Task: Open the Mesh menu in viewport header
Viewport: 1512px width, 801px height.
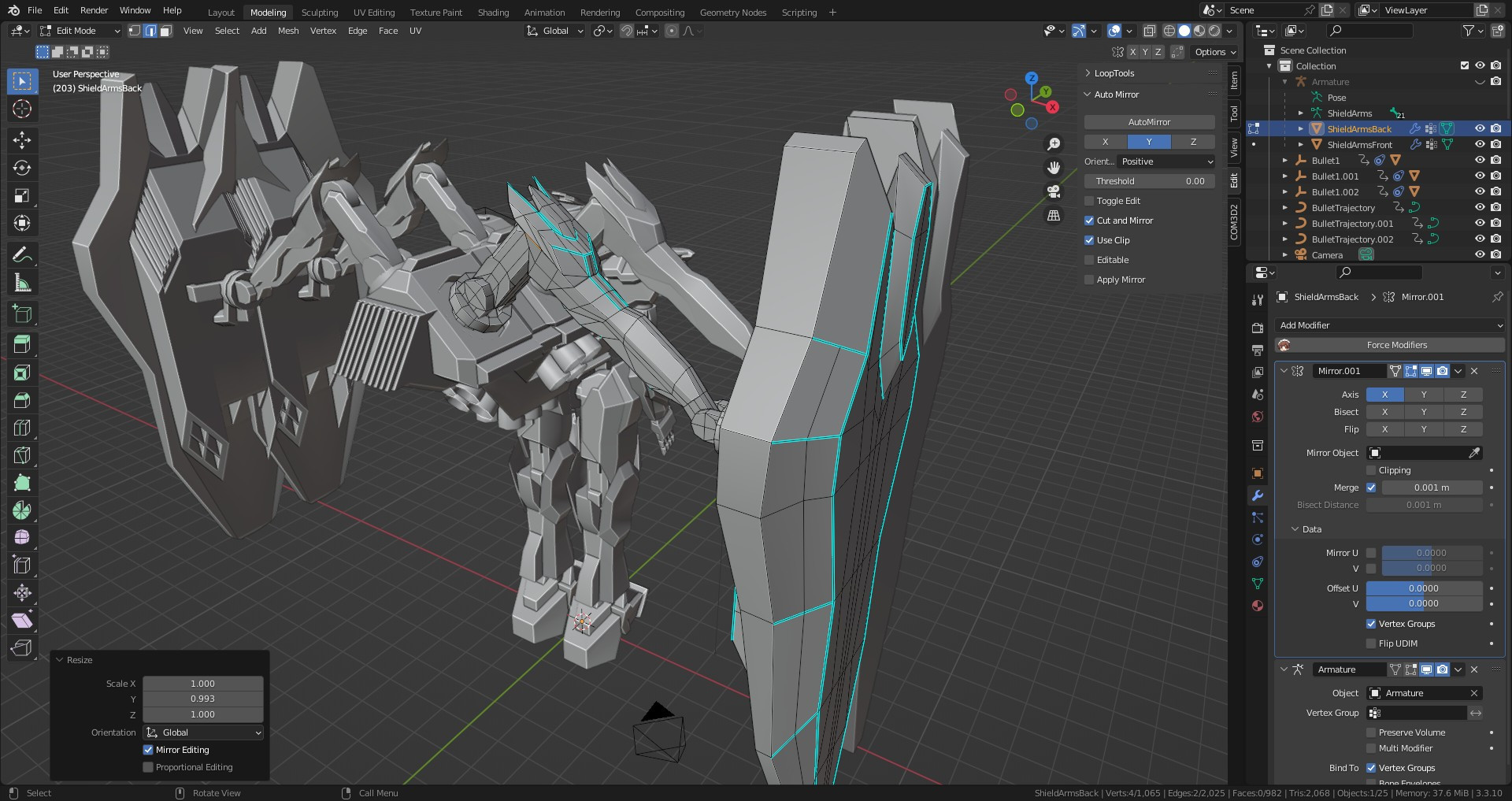Action: pos(288,31)
